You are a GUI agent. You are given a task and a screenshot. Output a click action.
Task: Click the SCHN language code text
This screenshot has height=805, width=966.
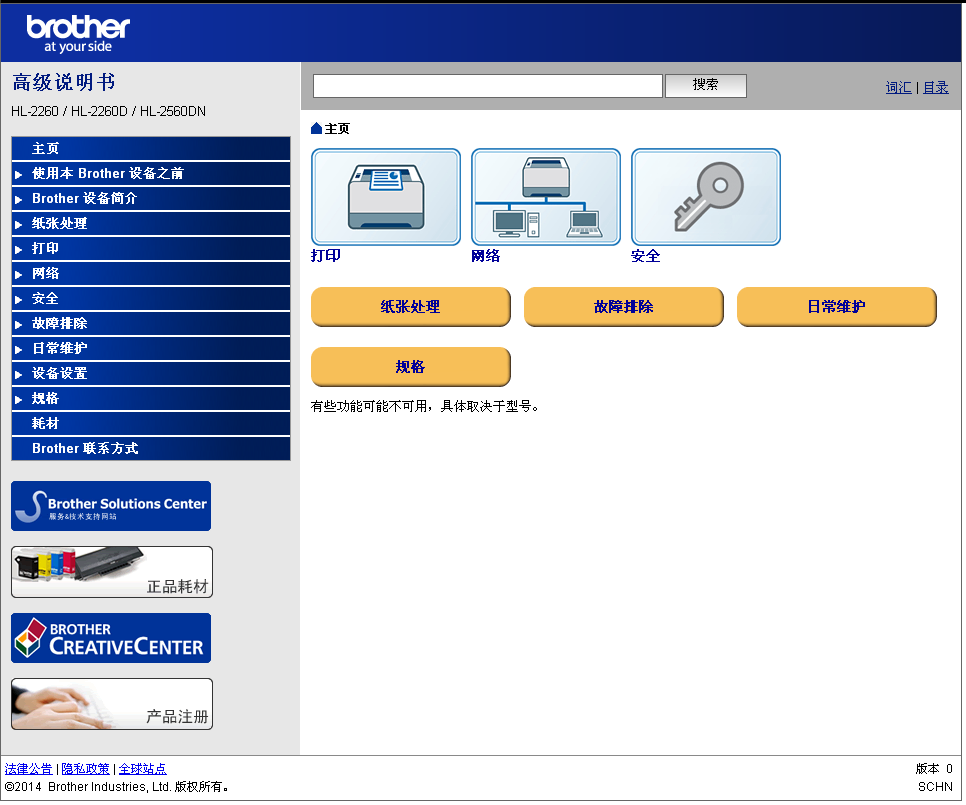935,787
